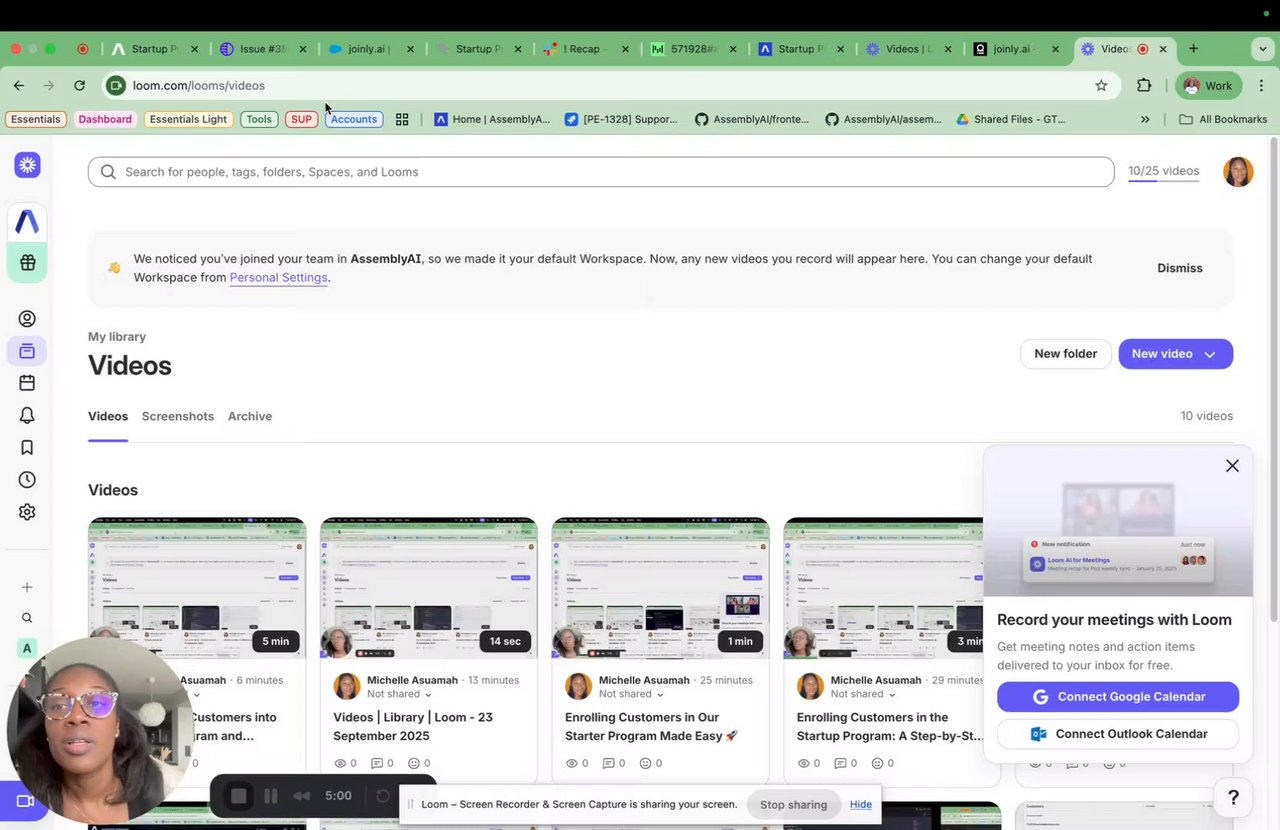Screen dimensions: 1280x830
Task: Click Connect Google Calendar button
Action: (1118, 697)
